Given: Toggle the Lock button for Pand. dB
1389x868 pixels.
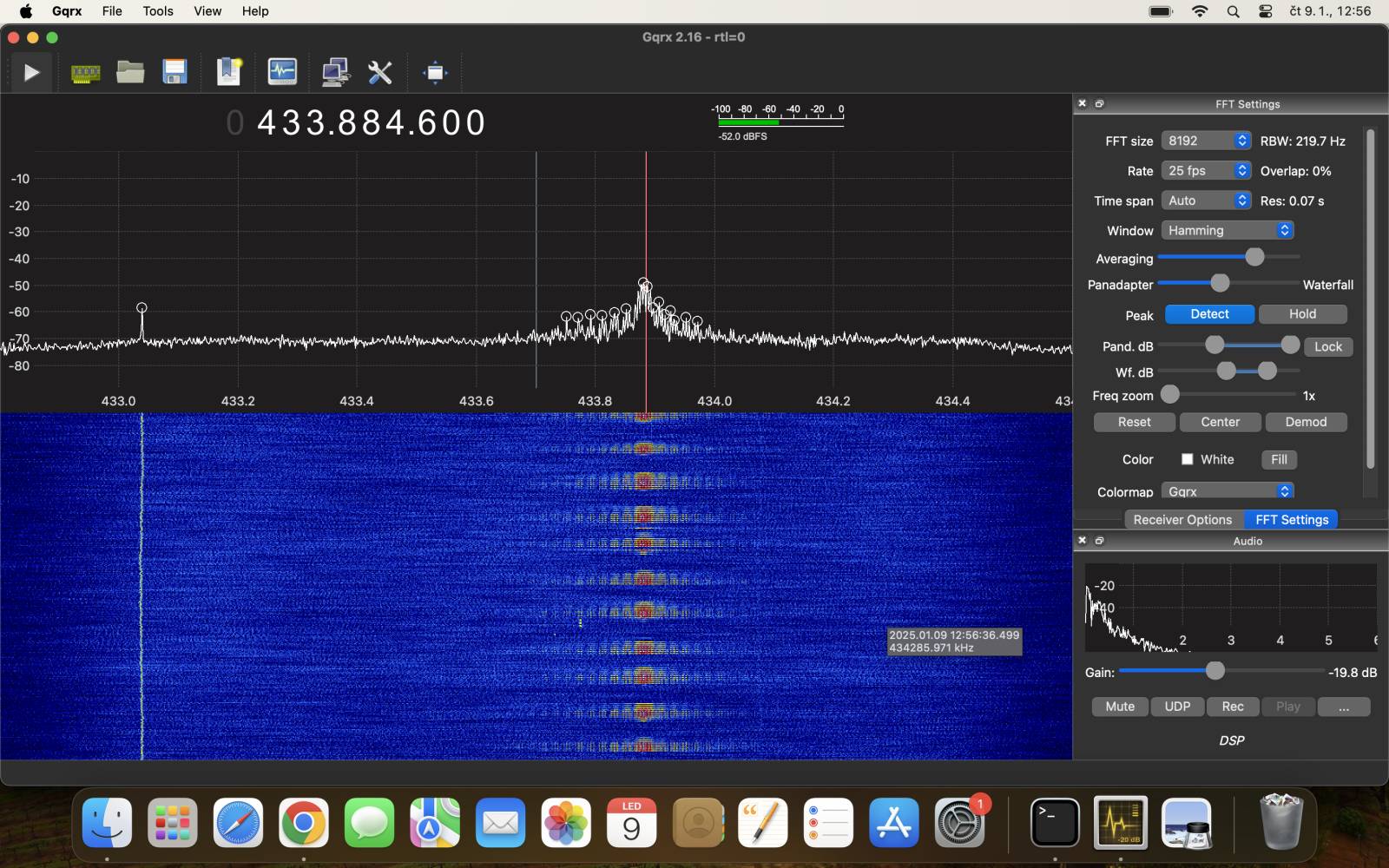Looking at the screenshot, I should 1328,346.
